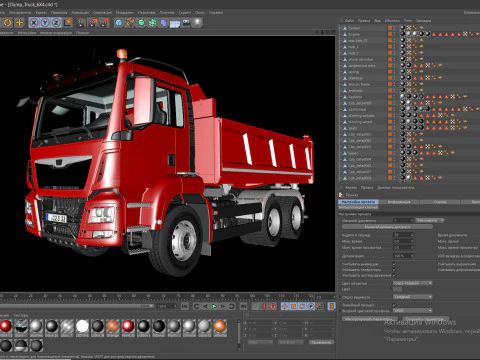Select the Cab_detail008 object row
The width and height of the screenshot is (480, 360).
click(360, 178)
